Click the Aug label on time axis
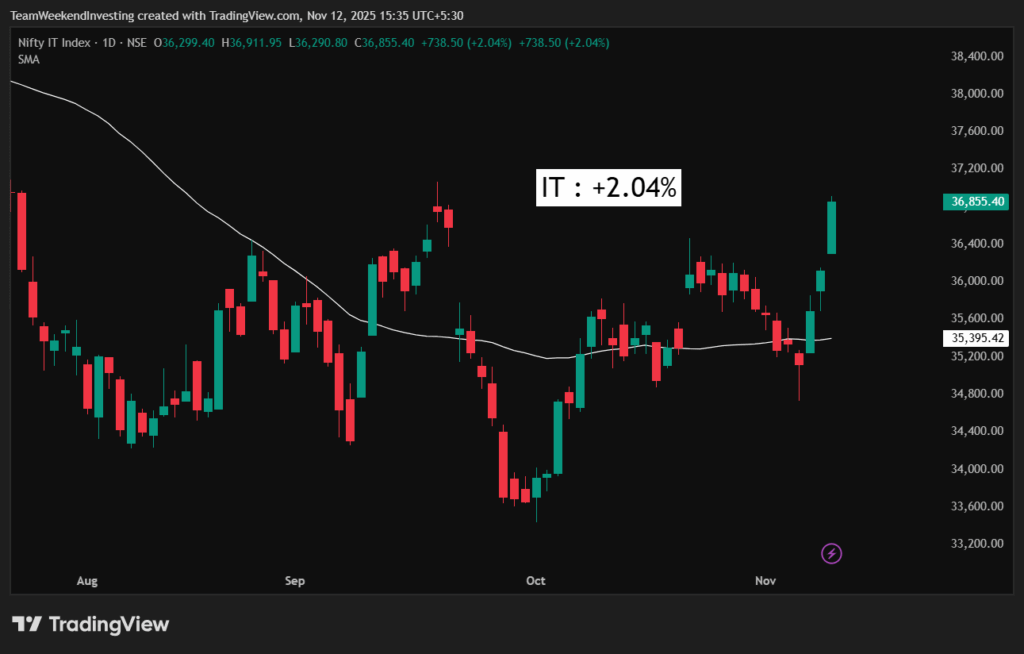1024x654 pixels. click(87, 581)
